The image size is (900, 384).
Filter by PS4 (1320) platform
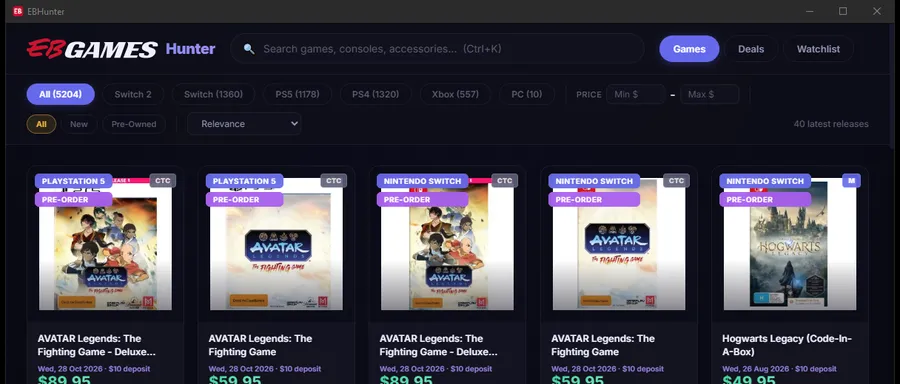(375, 94)
